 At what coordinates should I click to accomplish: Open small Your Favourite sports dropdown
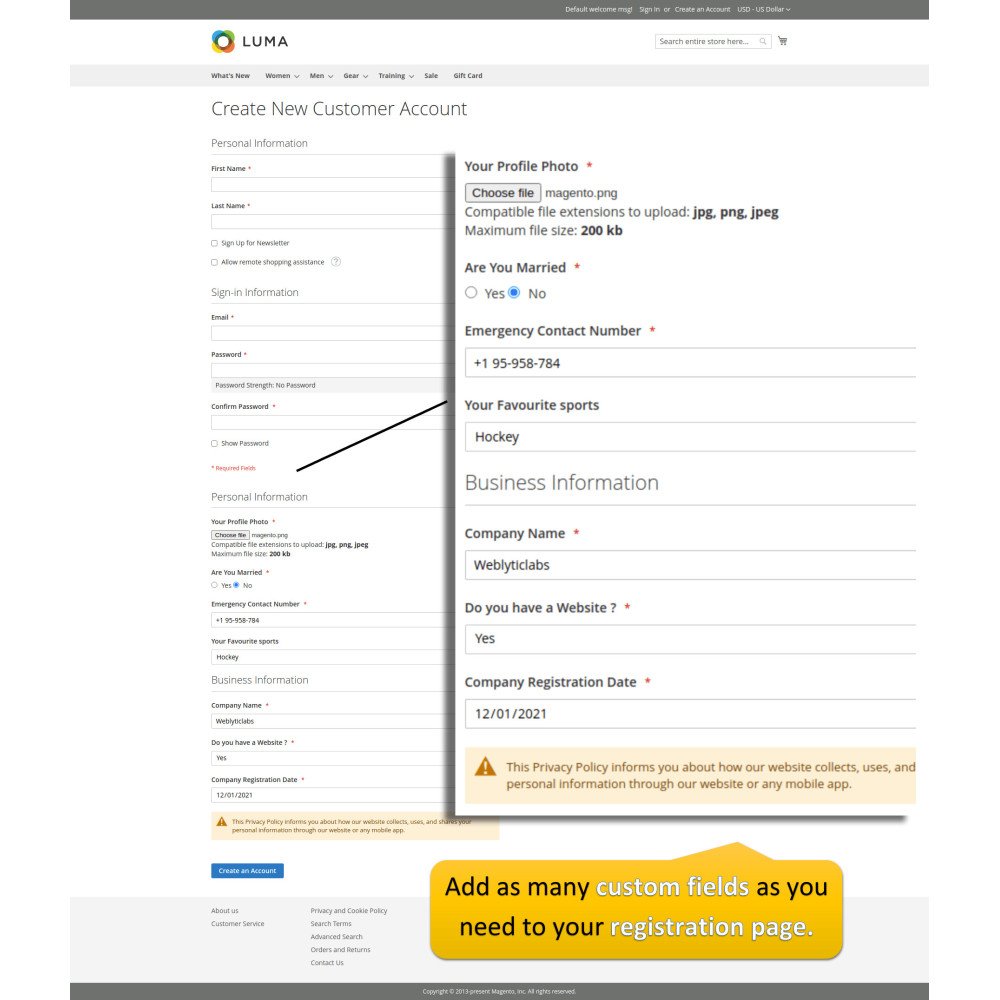pos(332,657)
